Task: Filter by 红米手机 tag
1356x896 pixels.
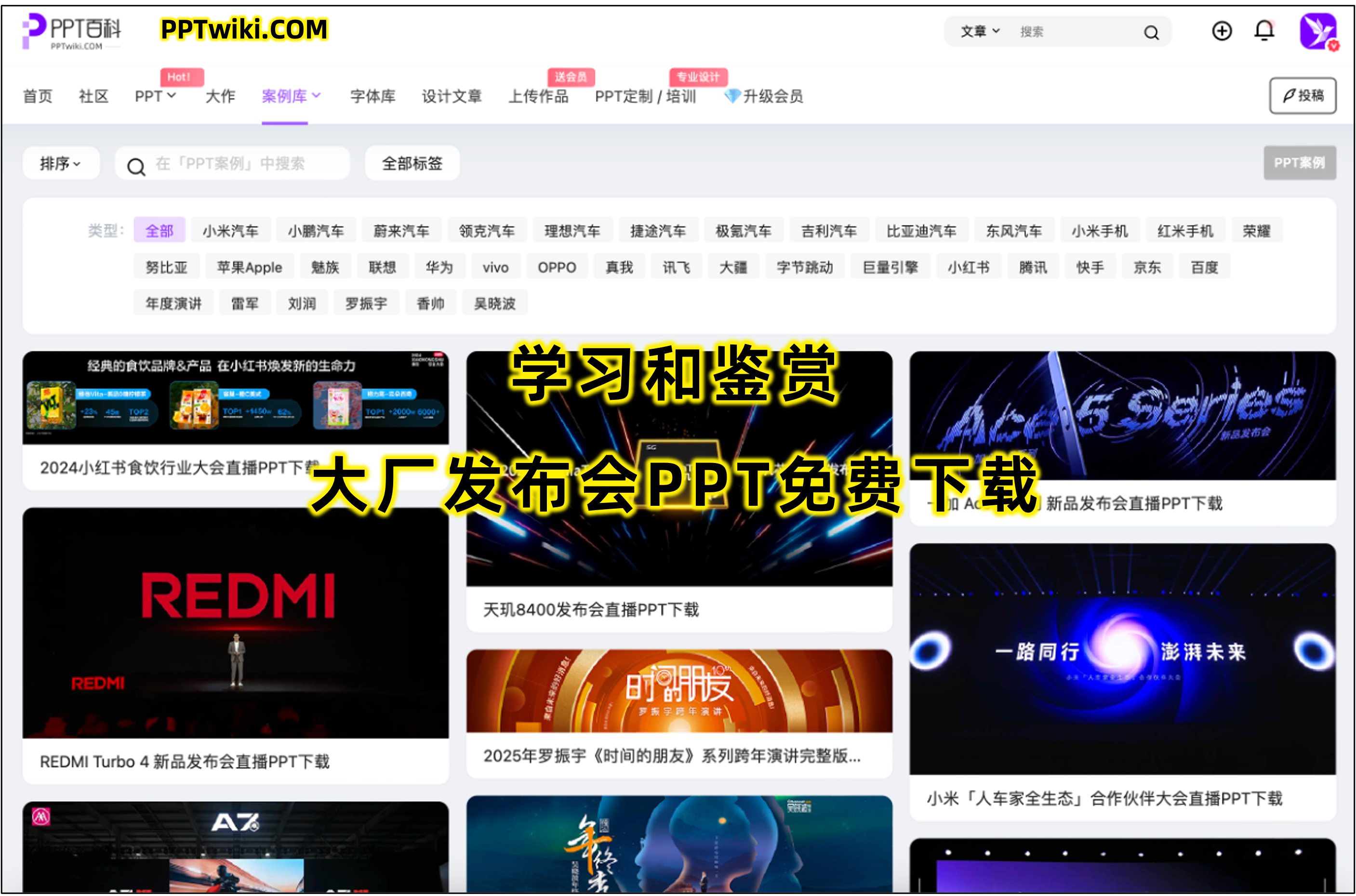Action: (x=1185, y=230)
